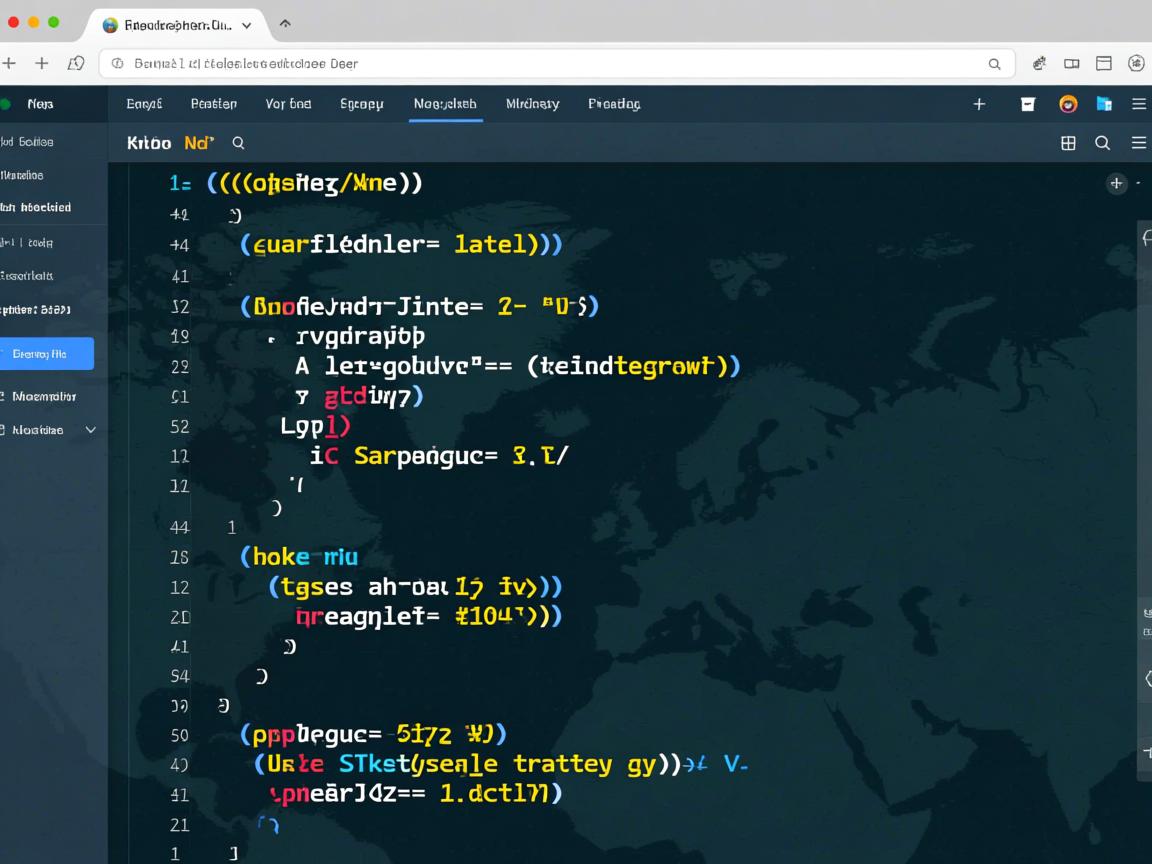Select the Midcaty tab in navigation bar
The image size is (1152, 864).
coord(532,104)
